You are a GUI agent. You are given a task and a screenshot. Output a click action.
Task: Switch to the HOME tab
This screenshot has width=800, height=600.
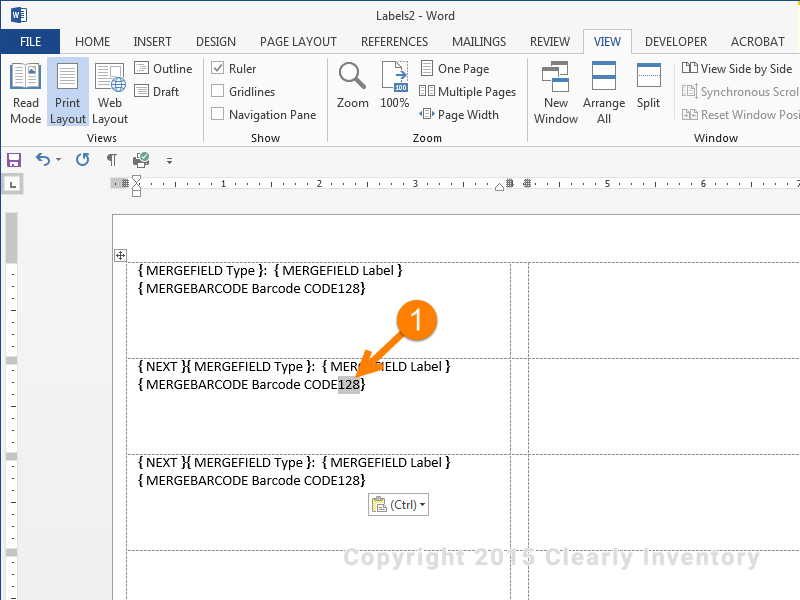tap(92, 41)
